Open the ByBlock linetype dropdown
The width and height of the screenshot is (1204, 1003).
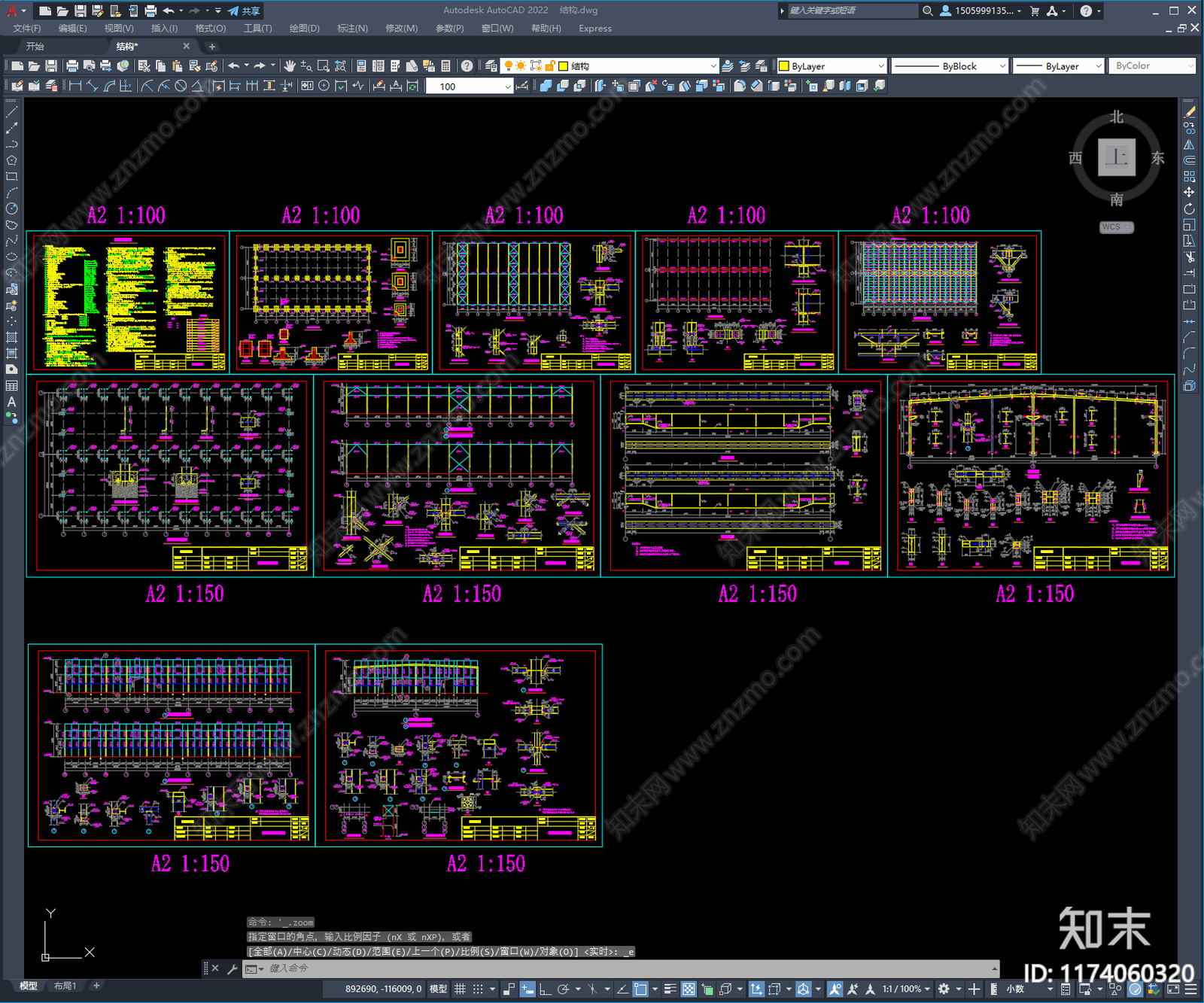950,66
